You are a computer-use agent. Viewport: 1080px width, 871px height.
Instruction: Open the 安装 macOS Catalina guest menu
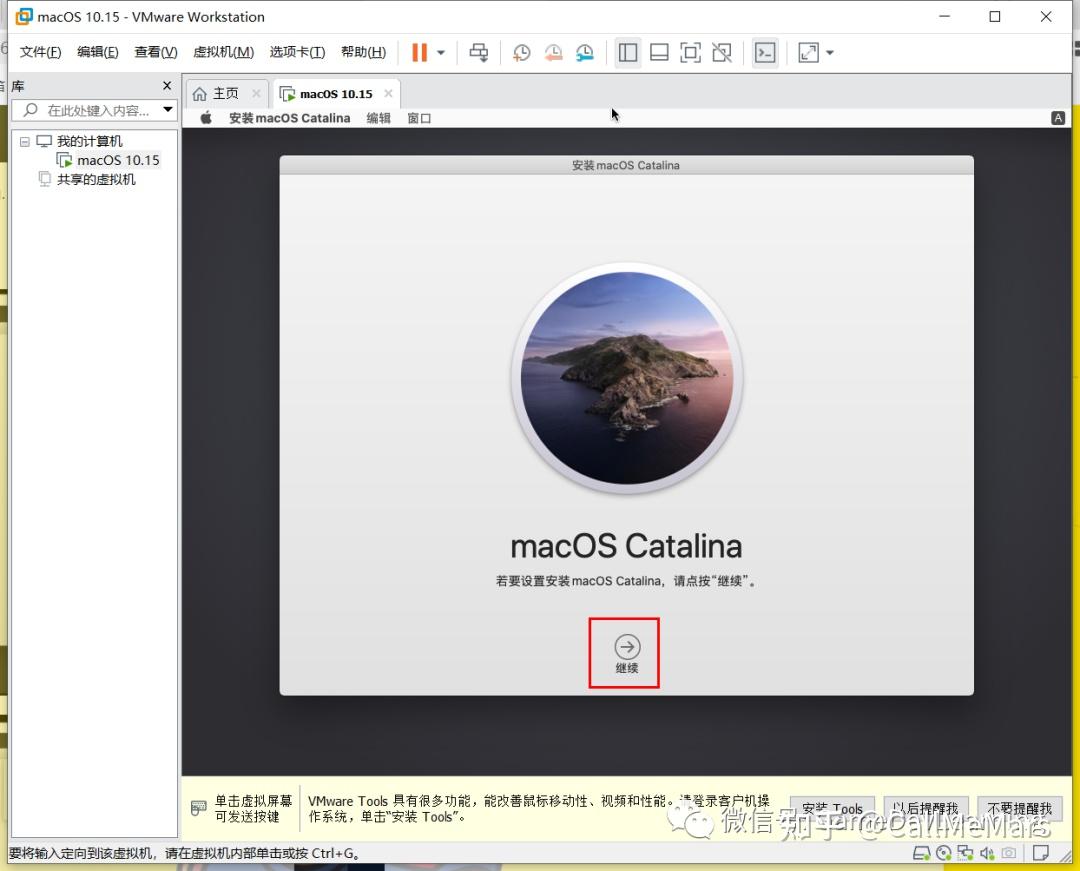pos(289,118)
